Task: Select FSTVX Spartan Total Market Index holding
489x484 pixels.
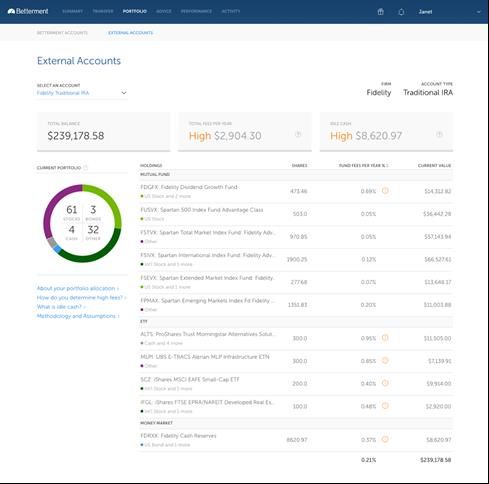Action: point(295,237)
